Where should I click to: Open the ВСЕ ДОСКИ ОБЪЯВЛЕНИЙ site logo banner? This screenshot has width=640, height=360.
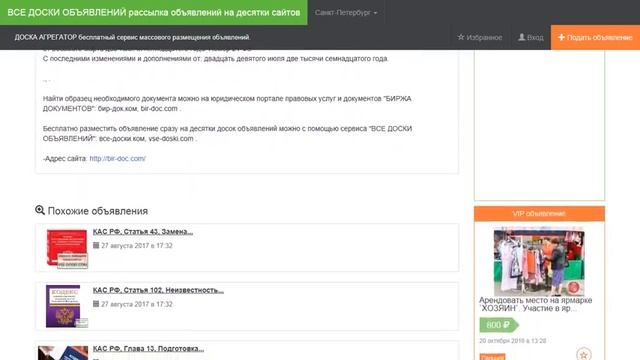tap(153, 12)
